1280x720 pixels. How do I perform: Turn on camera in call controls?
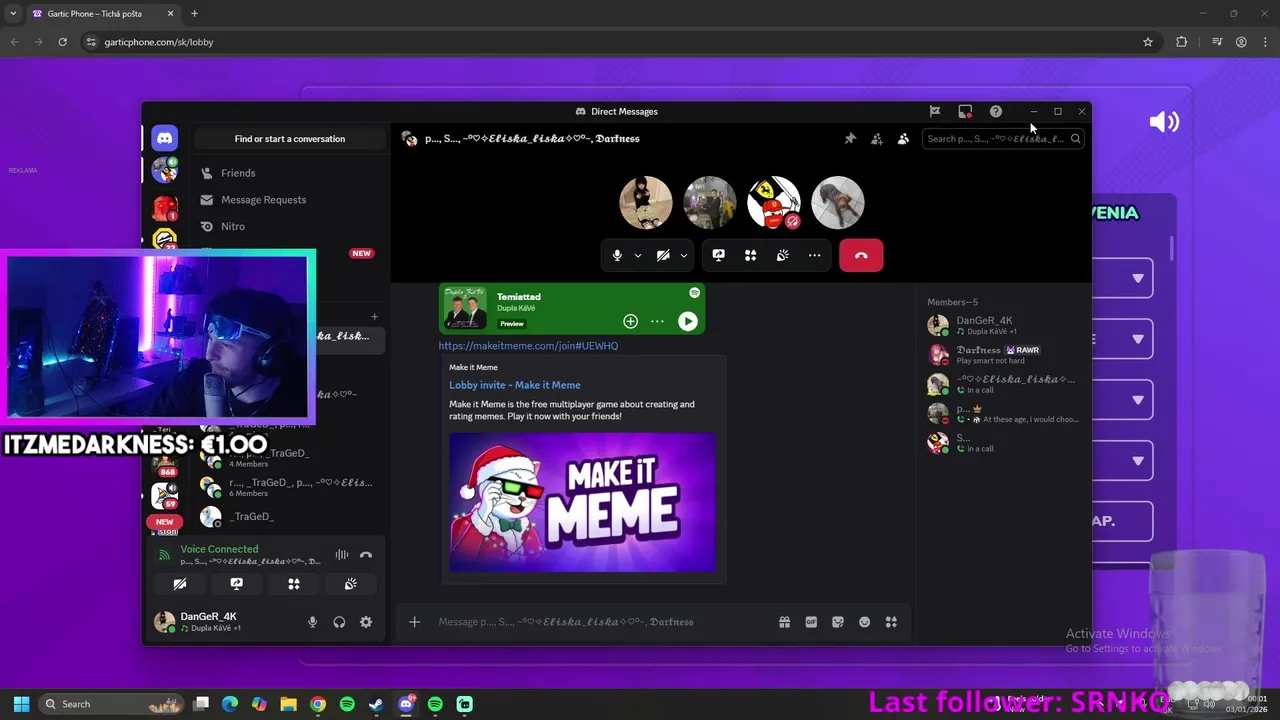tap(663, 255)
